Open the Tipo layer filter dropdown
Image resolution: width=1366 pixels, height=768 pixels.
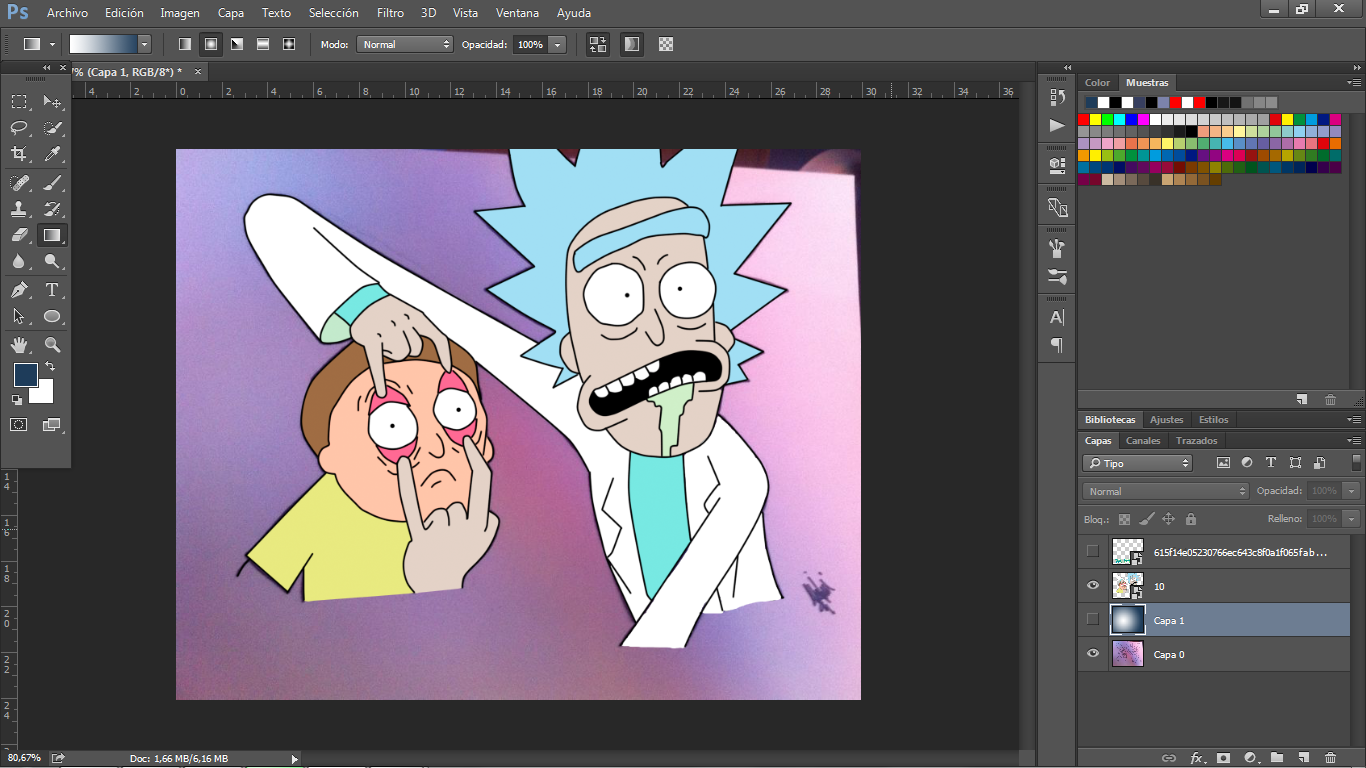pos(1138,463)
